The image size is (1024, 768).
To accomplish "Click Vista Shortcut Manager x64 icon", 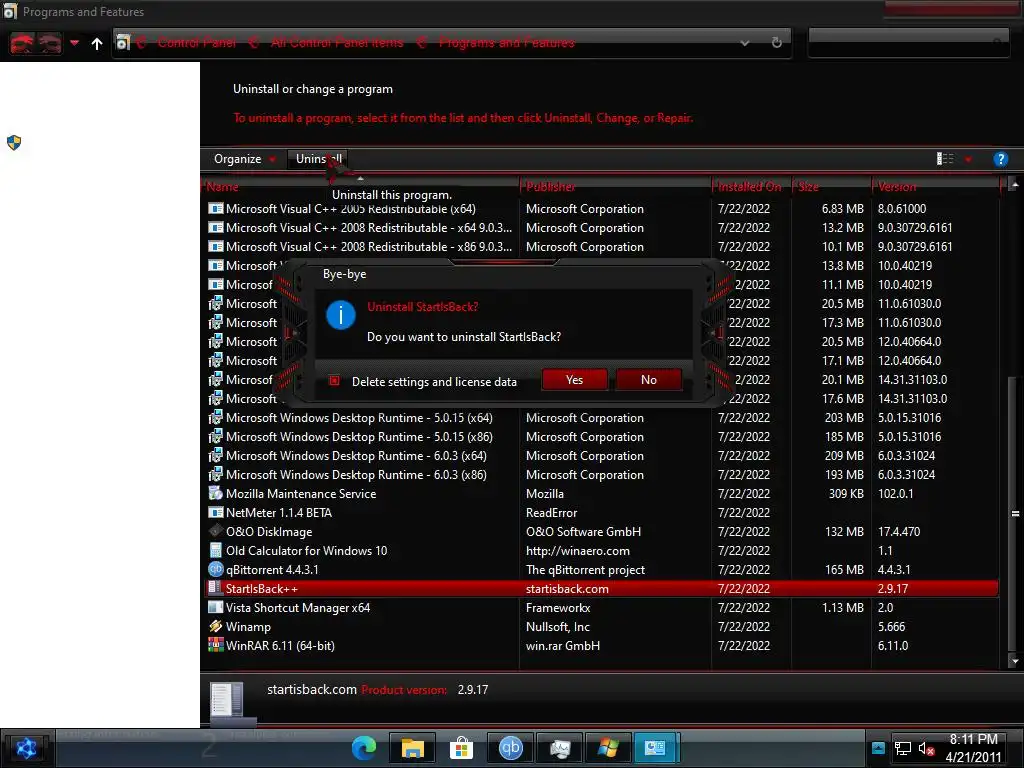I will point(216,607).
